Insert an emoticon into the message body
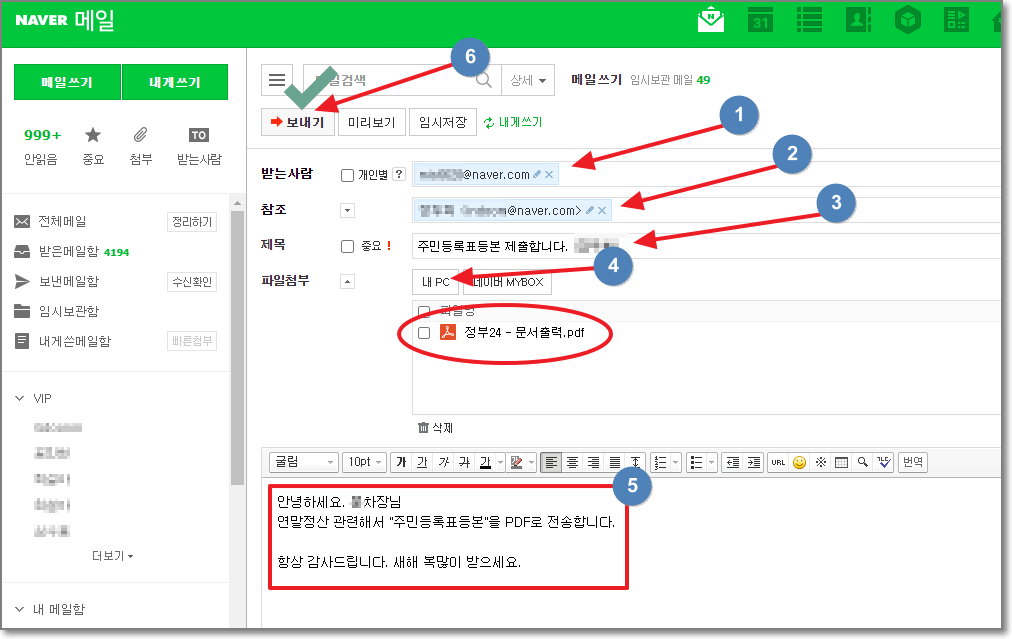The image size is (1012, 639). (798, 462)
